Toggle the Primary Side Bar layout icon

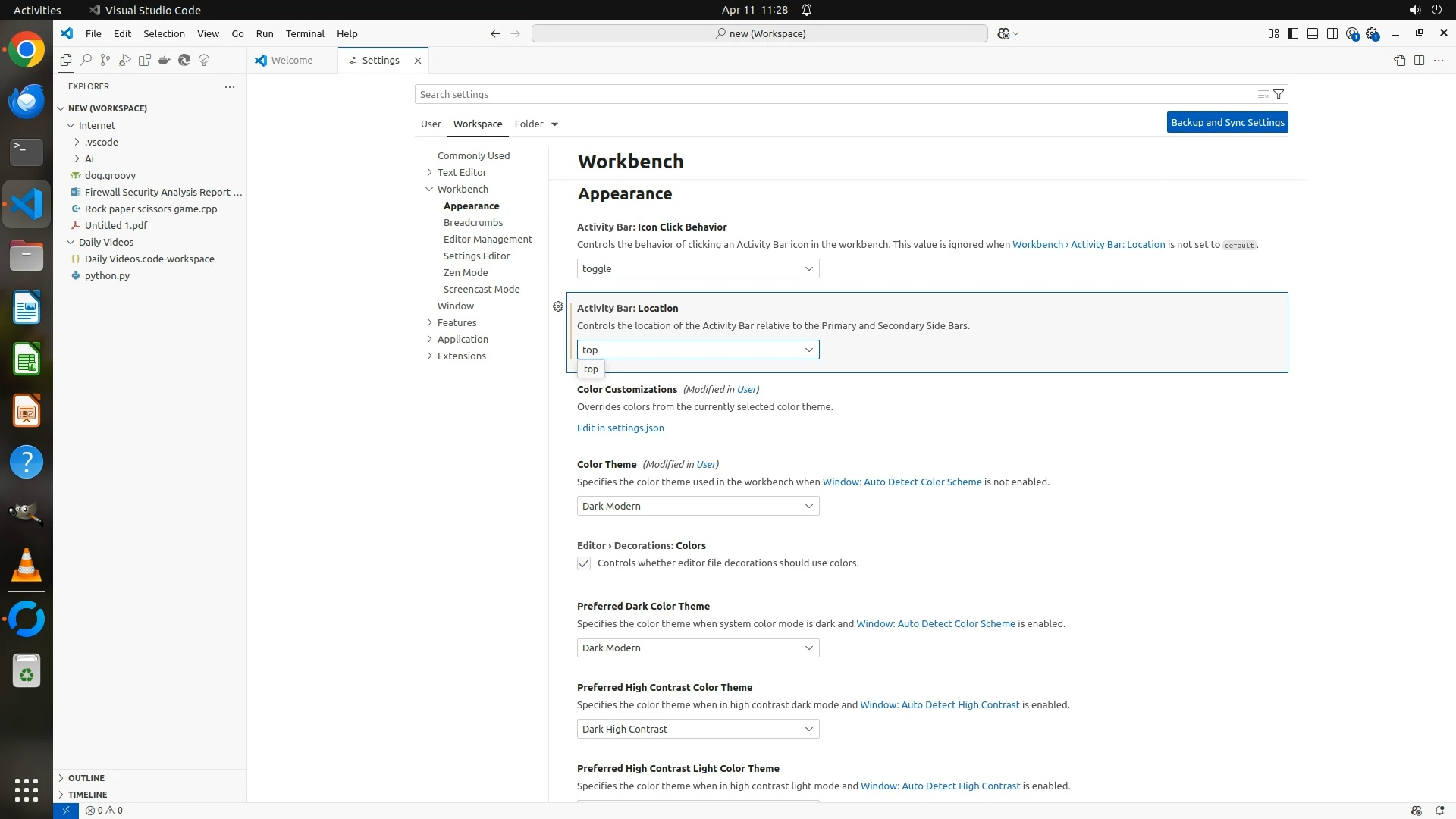(1293, 33)
